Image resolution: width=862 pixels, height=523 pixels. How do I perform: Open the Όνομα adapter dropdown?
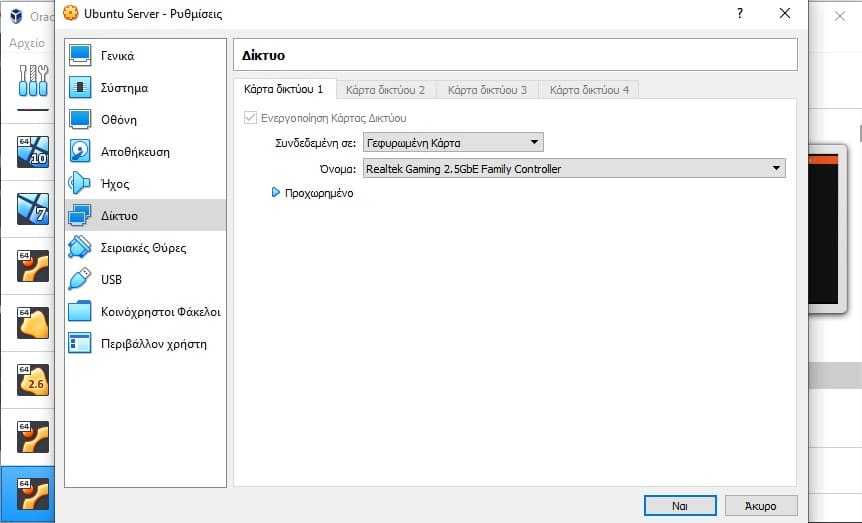pyautogui.click(x=574, y=168)
